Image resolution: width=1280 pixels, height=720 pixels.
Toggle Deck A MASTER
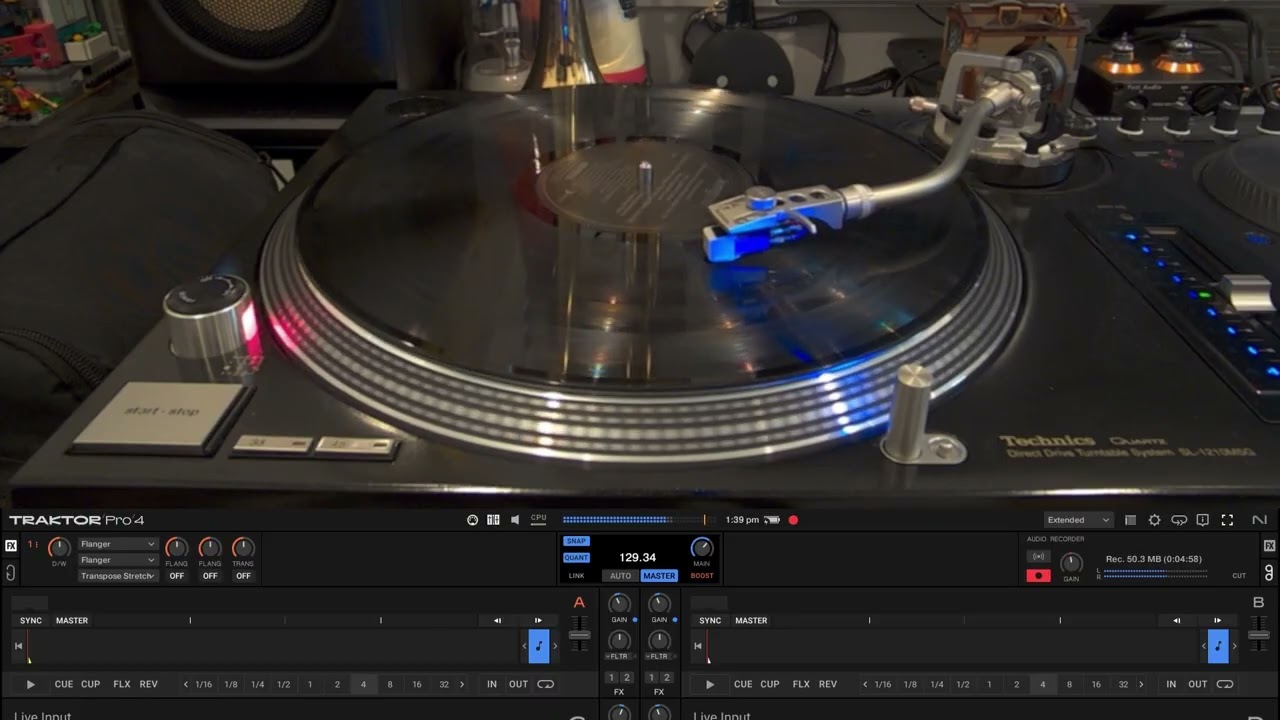pyautogui.click(x=72, y=621)
